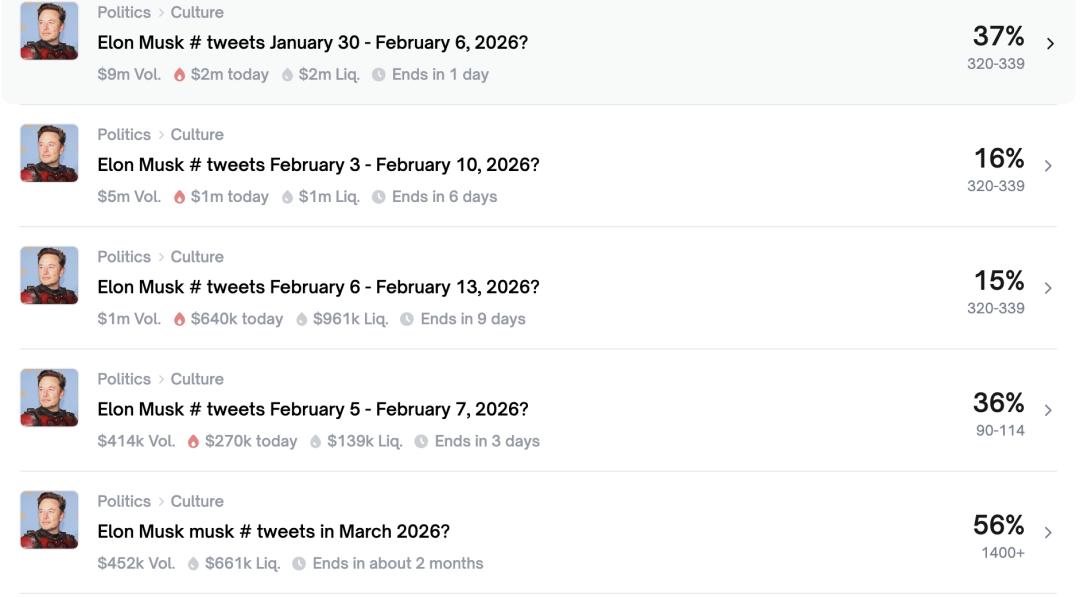
Task: Click the clock icon beside Ends in 1 day
Action: tap(379, 75)
